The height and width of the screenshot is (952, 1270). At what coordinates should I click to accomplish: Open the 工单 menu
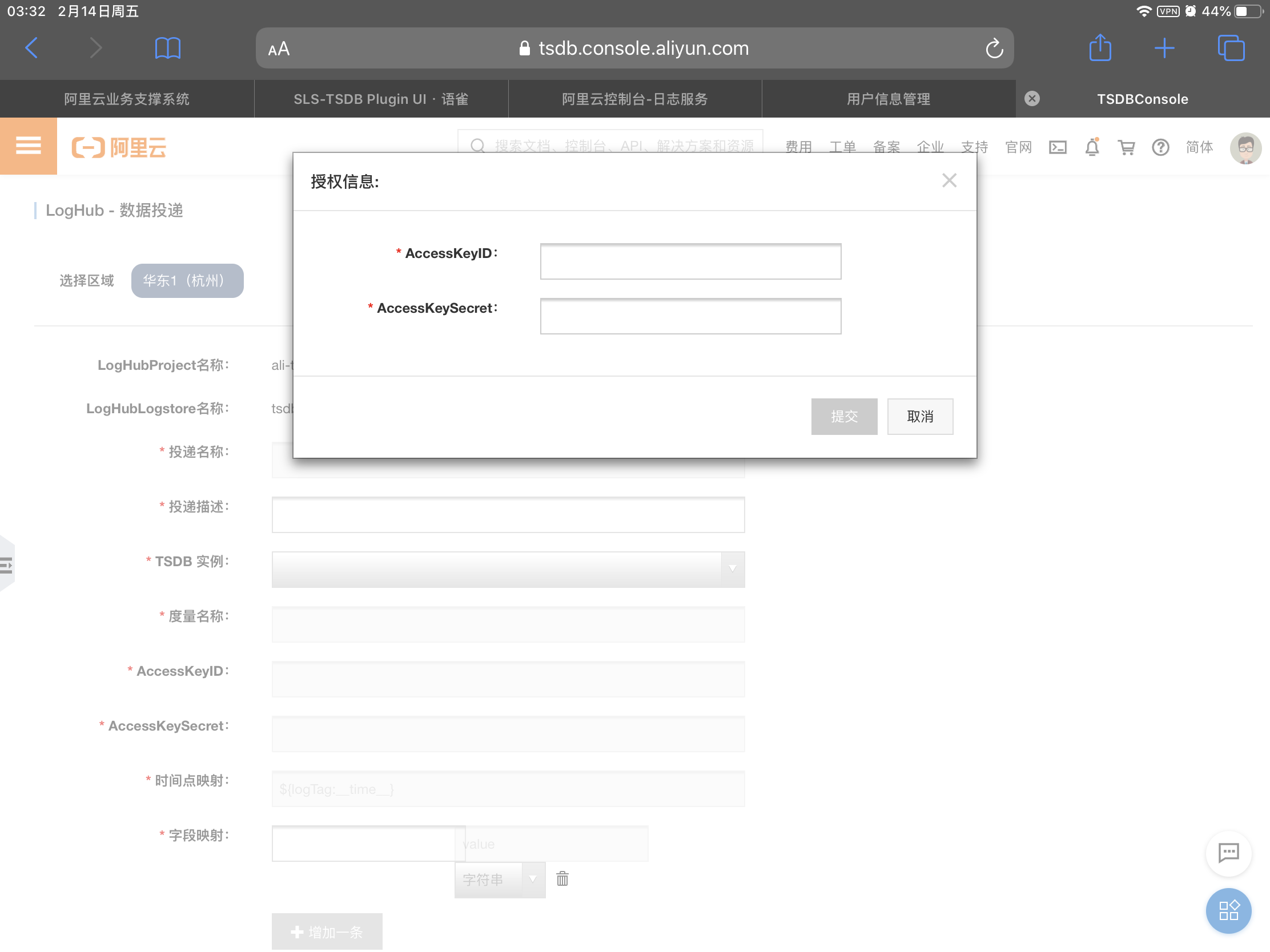pyautogui.click(x=842, y=147)
